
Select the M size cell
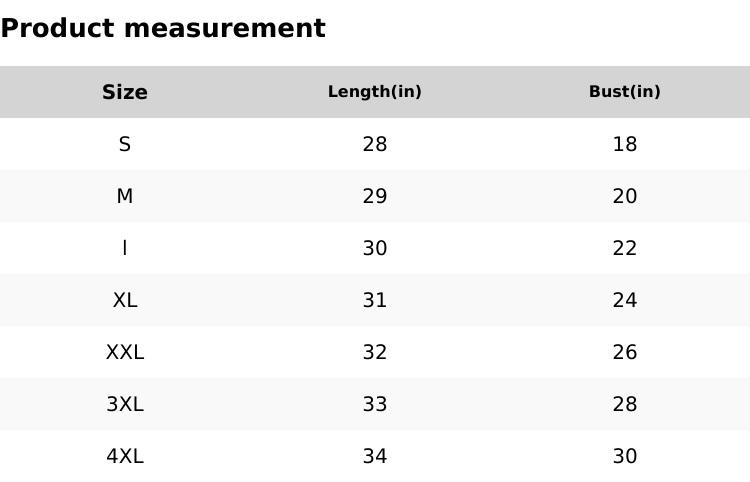[x=125, y=196]
